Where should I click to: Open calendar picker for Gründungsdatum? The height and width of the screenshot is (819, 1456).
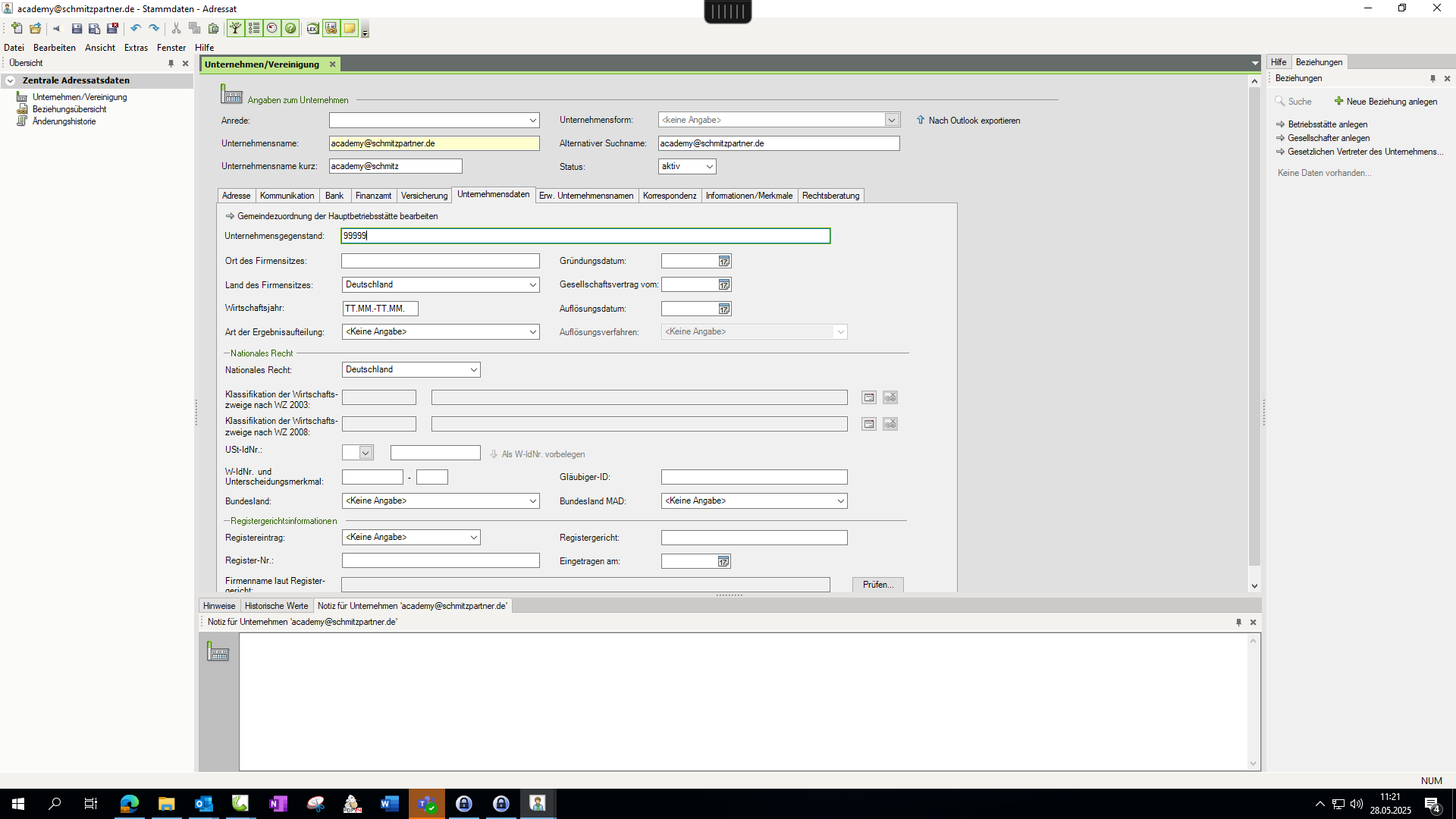[x=724, y=261]
